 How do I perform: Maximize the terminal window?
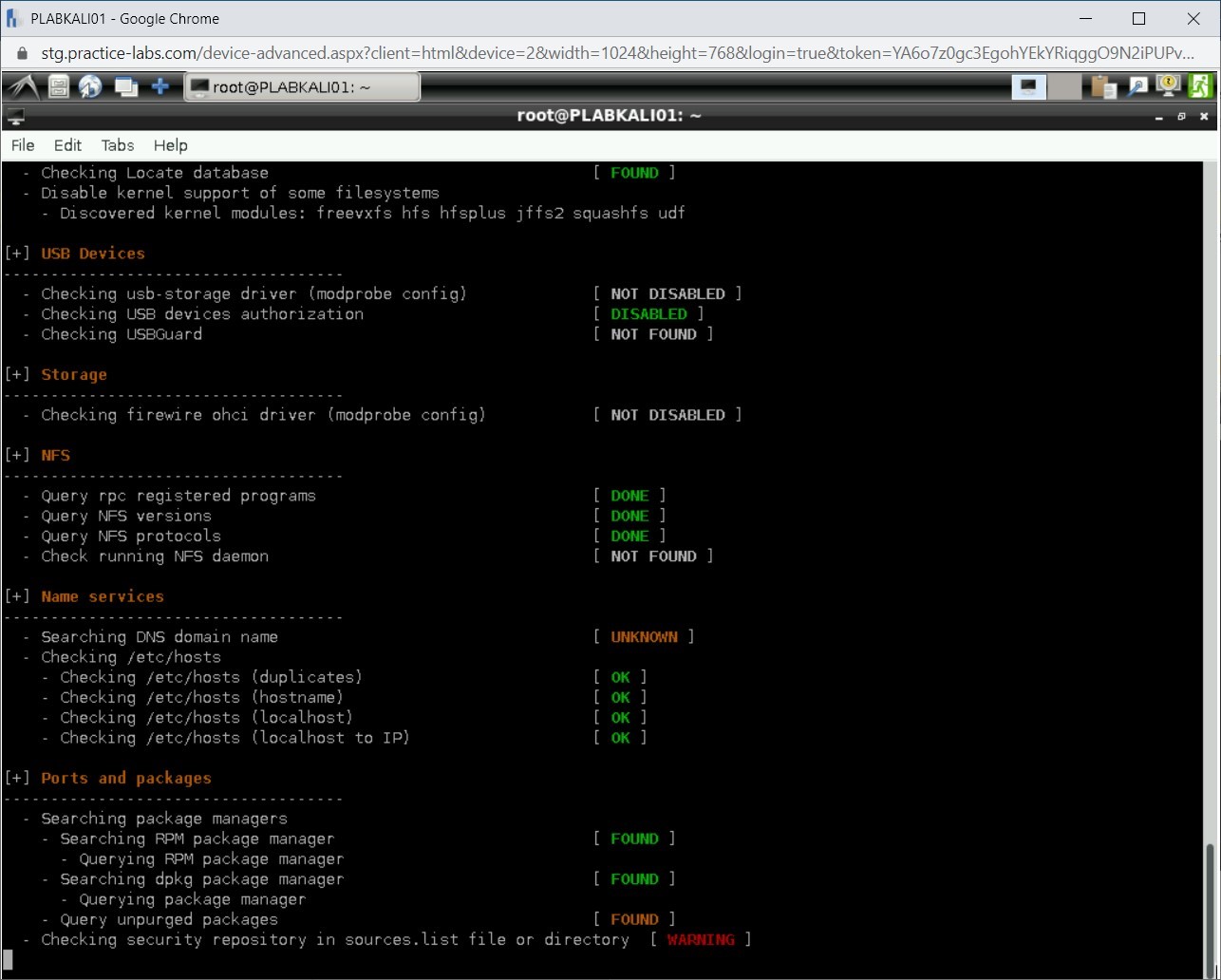click(1181, 117)
